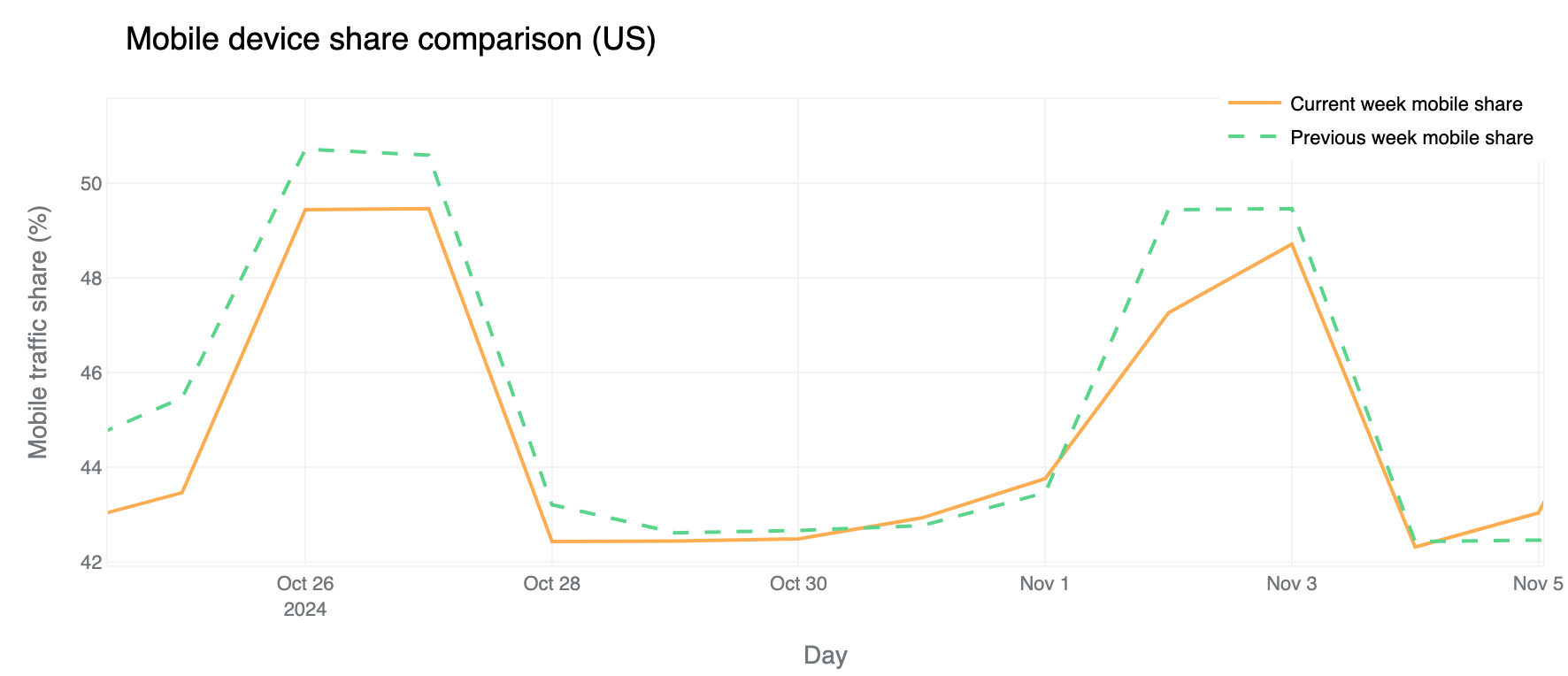Viewport: 1568px width, 676px height.
Task: Click the Nov 5 x-axis tick label
Action: (1538, 584)
